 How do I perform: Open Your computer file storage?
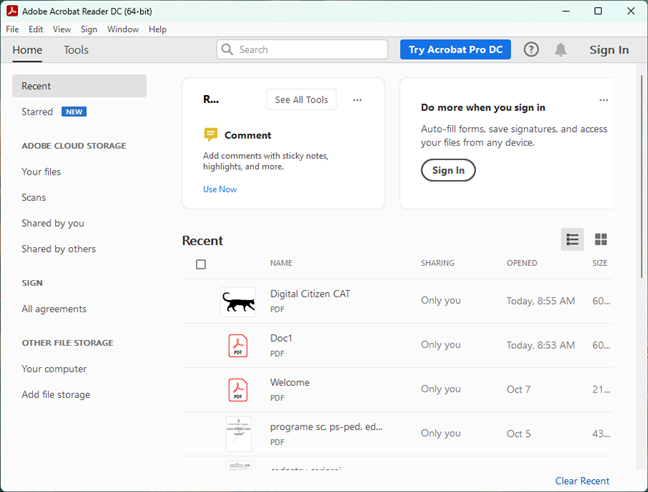tap(54, 369)
